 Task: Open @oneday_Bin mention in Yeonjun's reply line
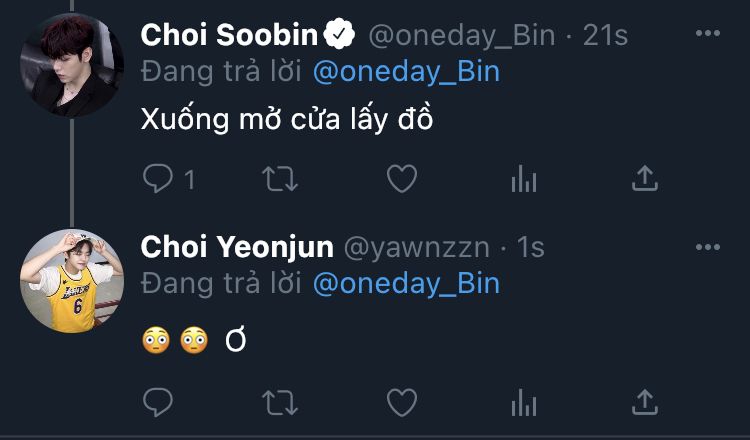(406, 283)
